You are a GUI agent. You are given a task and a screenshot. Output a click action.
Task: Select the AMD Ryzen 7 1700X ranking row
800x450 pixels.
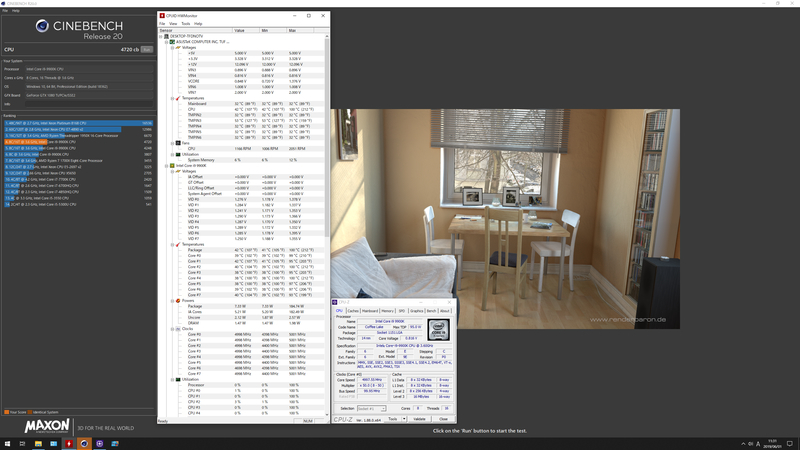click(79, 161)
